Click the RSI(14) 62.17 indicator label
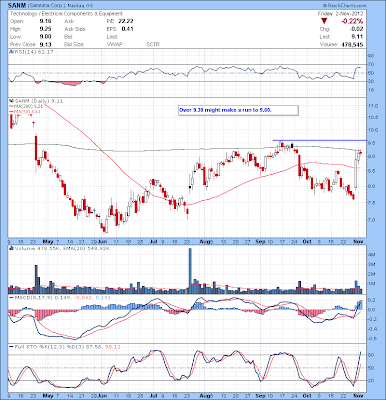Screen dimensions: 386x400 34,52
